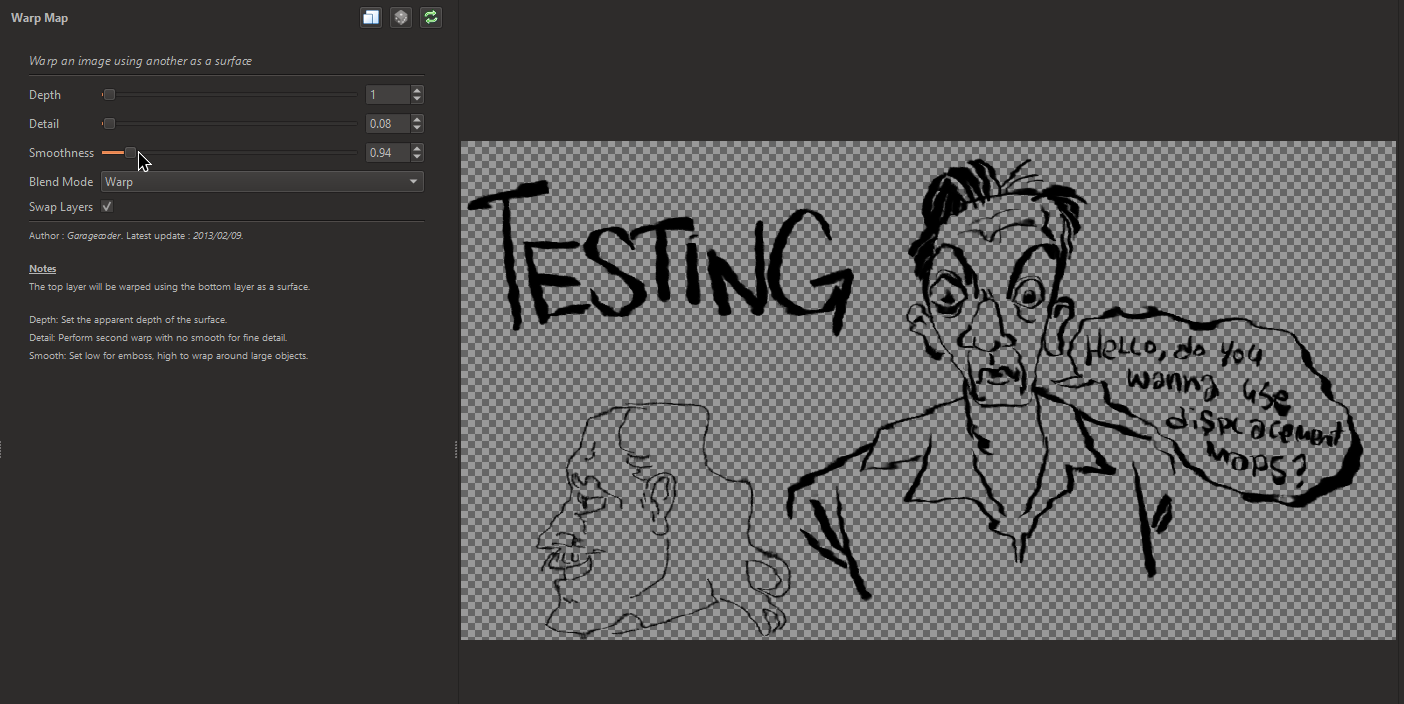Randomize parameters with the dice icon
1404x704 pixels.
pyautogui.click(x=401, y=17)
